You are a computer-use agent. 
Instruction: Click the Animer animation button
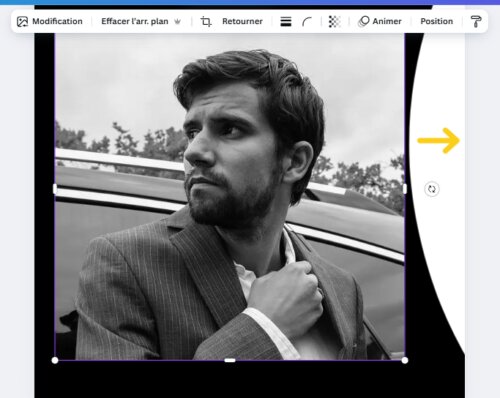point(380,21)
